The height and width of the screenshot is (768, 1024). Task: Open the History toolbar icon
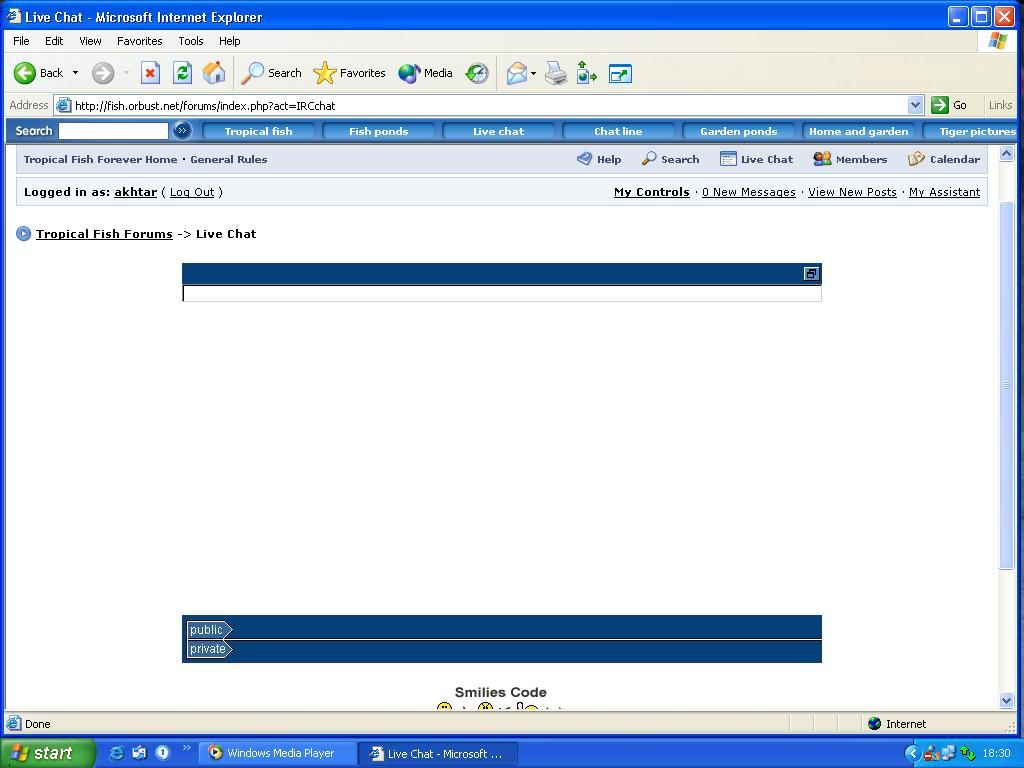[477, 73]
